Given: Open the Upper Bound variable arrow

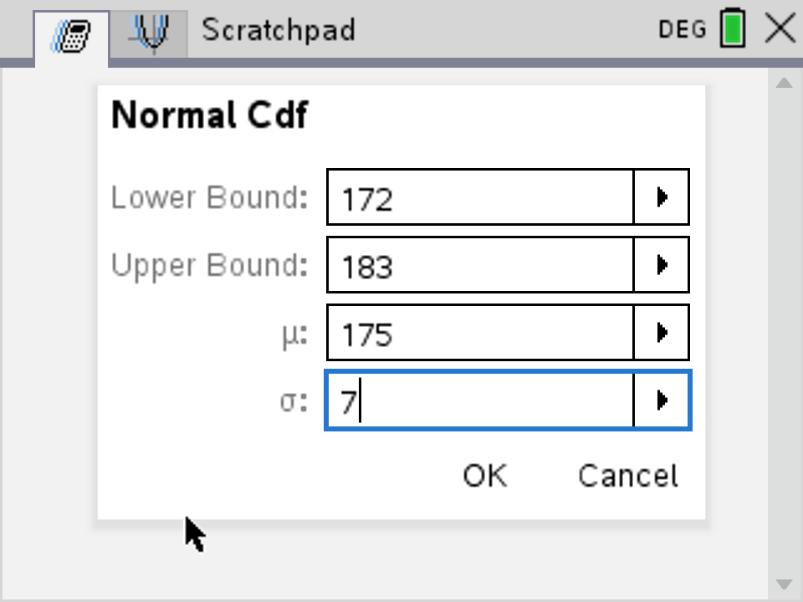Looking at the screenshot, I should (661, 265).
